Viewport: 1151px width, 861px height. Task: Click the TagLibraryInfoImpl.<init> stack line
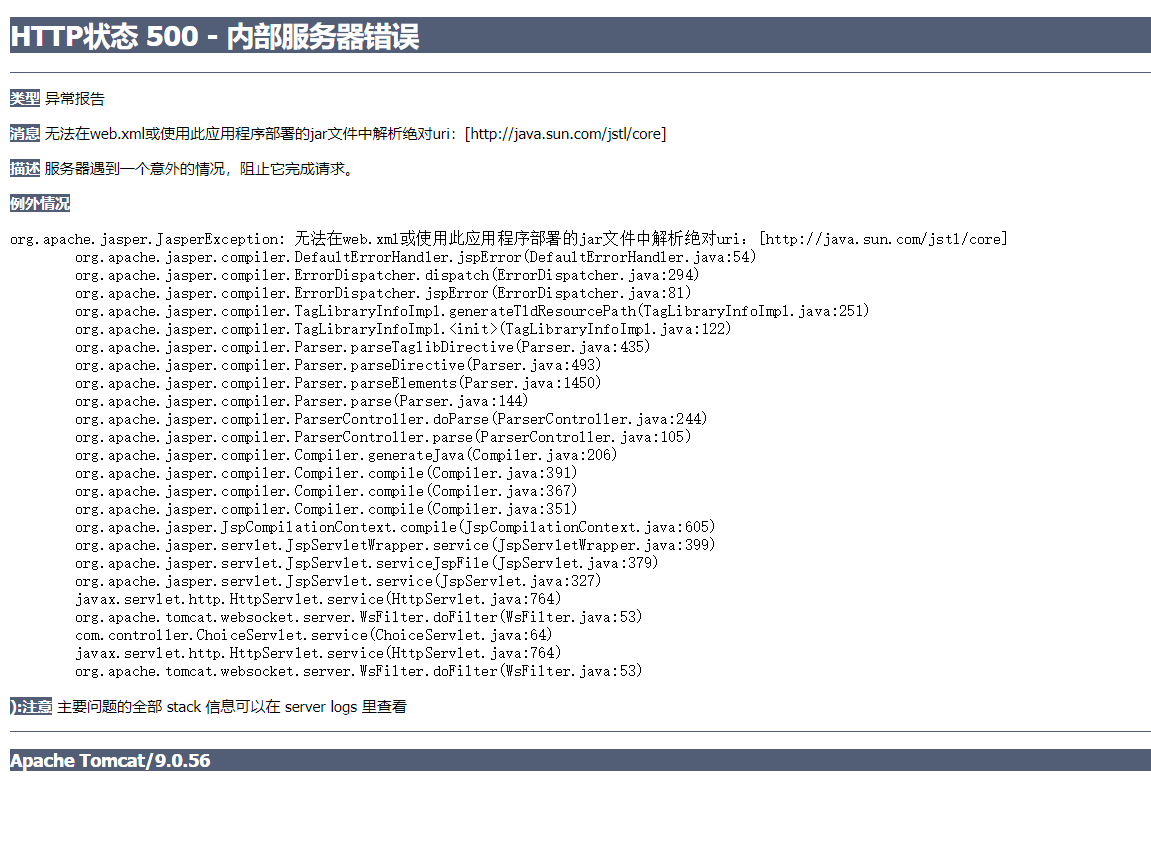(x=403, y=329)
